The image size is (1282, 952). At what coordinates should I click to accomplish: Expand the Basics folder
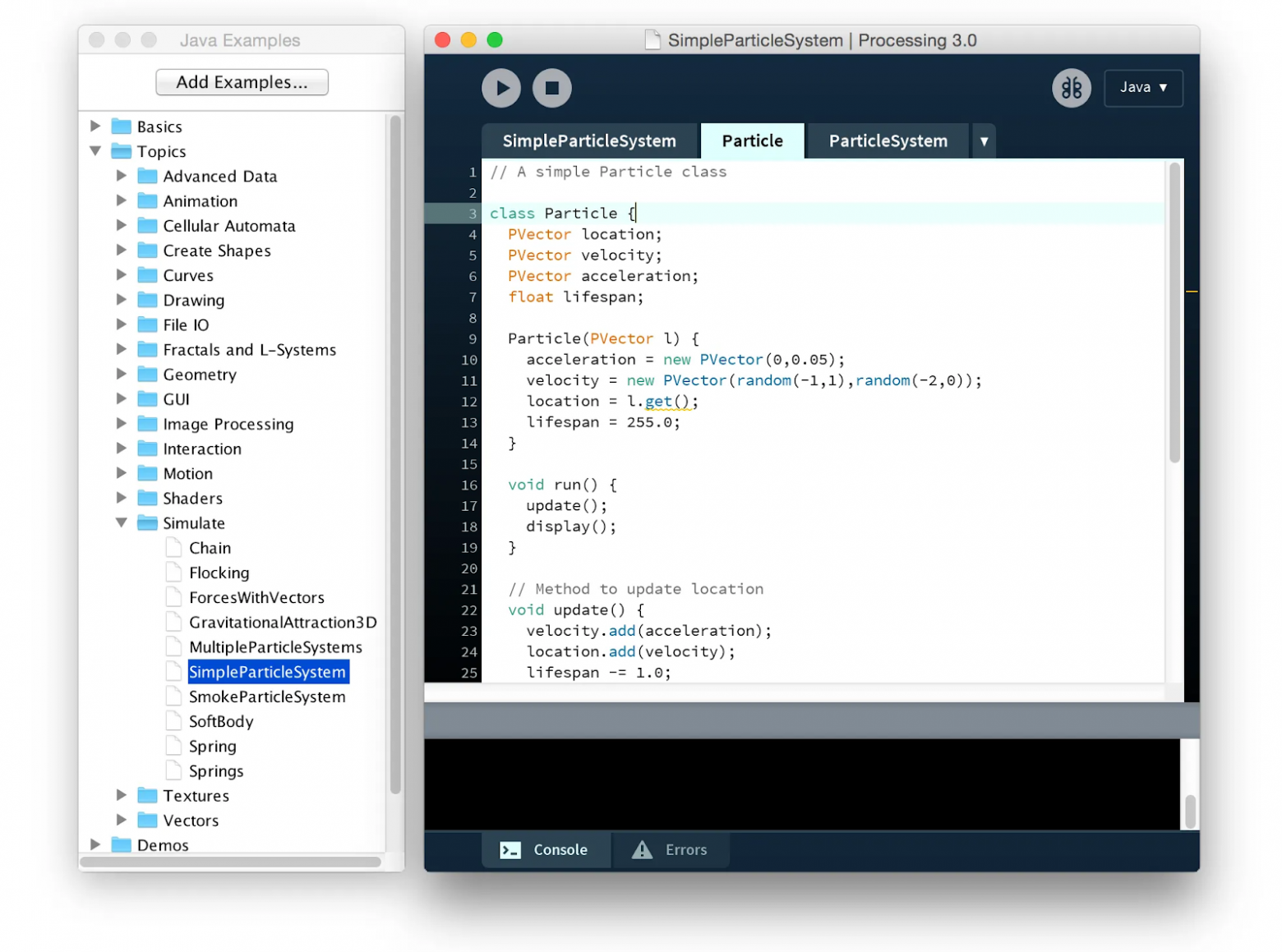95,126
